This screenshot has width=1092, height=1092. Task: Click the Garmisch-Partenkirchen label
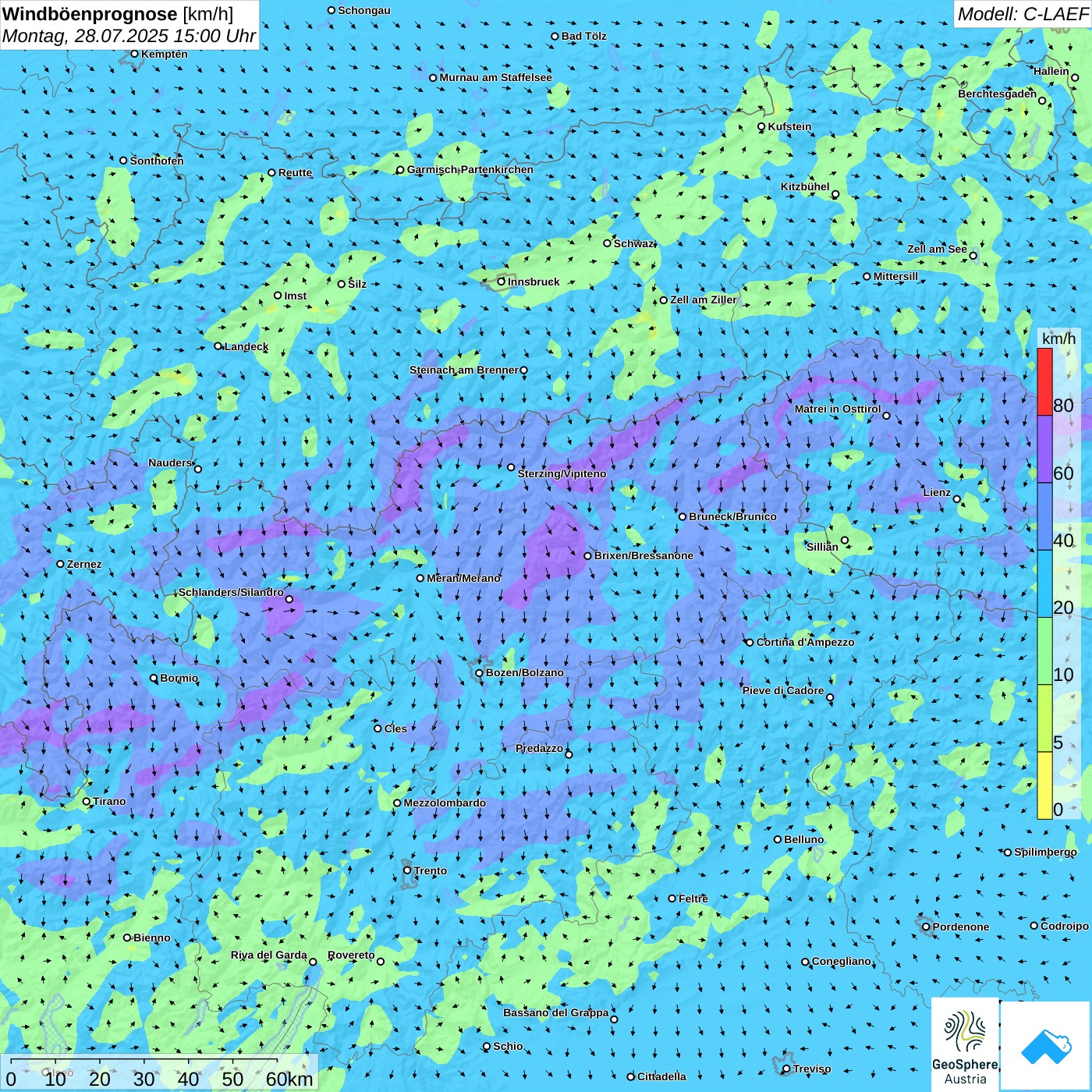(470, 169)
